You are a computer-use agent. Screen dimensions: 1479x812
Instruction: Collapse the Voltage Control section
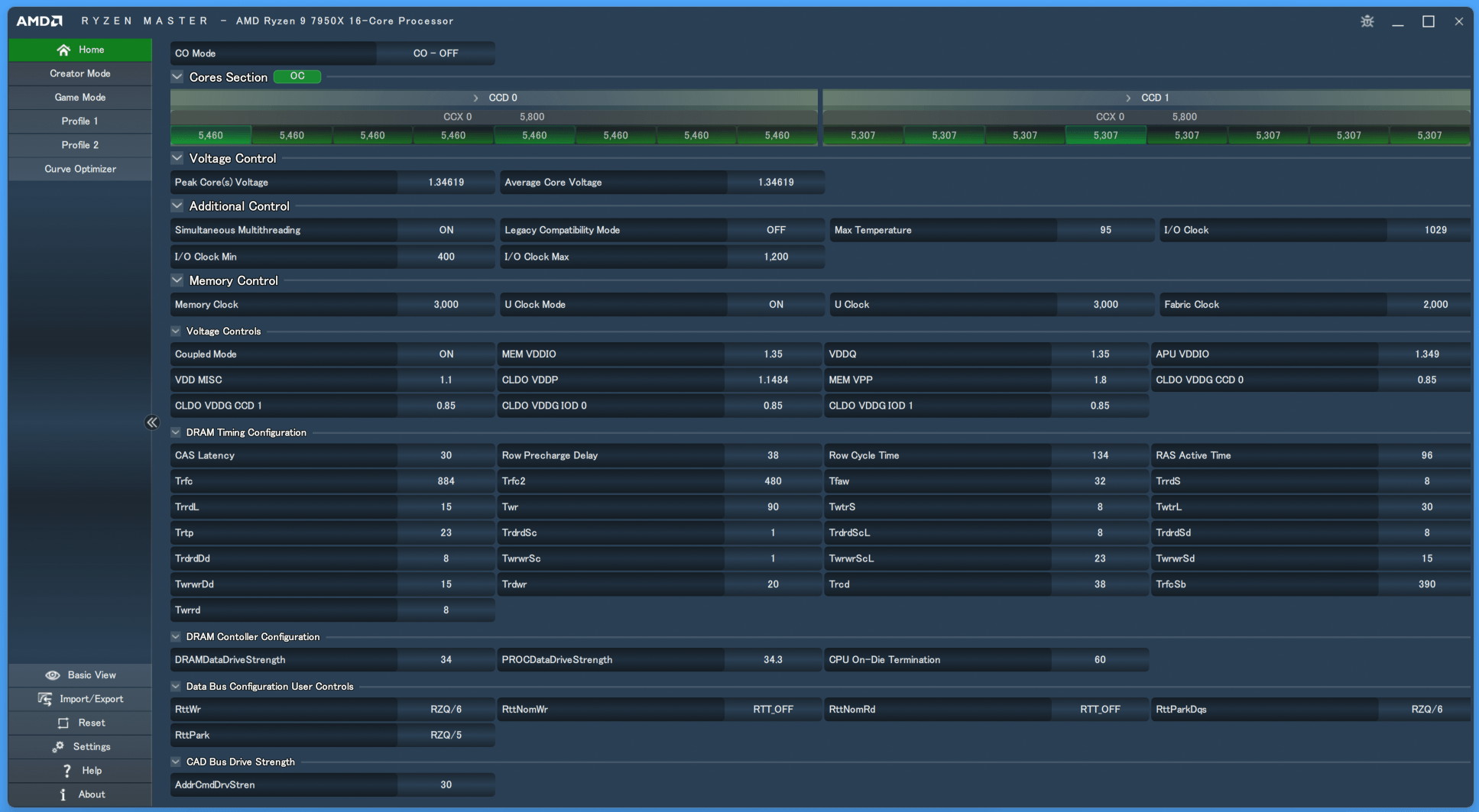coord(177,158)
